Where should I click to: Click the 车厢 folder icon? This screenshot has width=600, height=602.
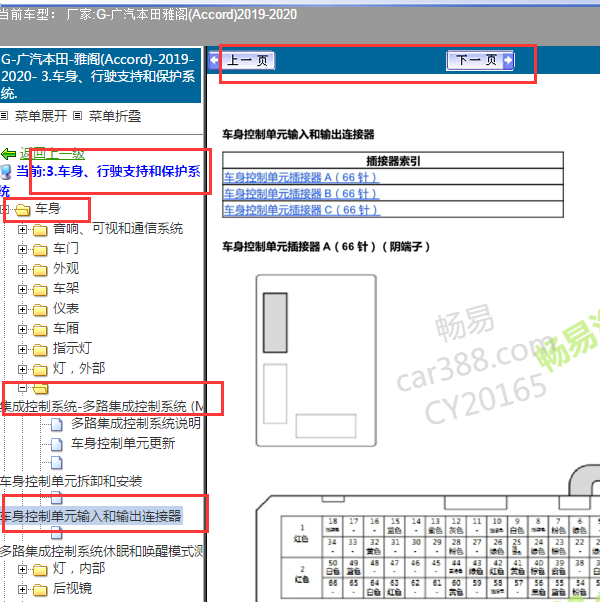point(40,330)
